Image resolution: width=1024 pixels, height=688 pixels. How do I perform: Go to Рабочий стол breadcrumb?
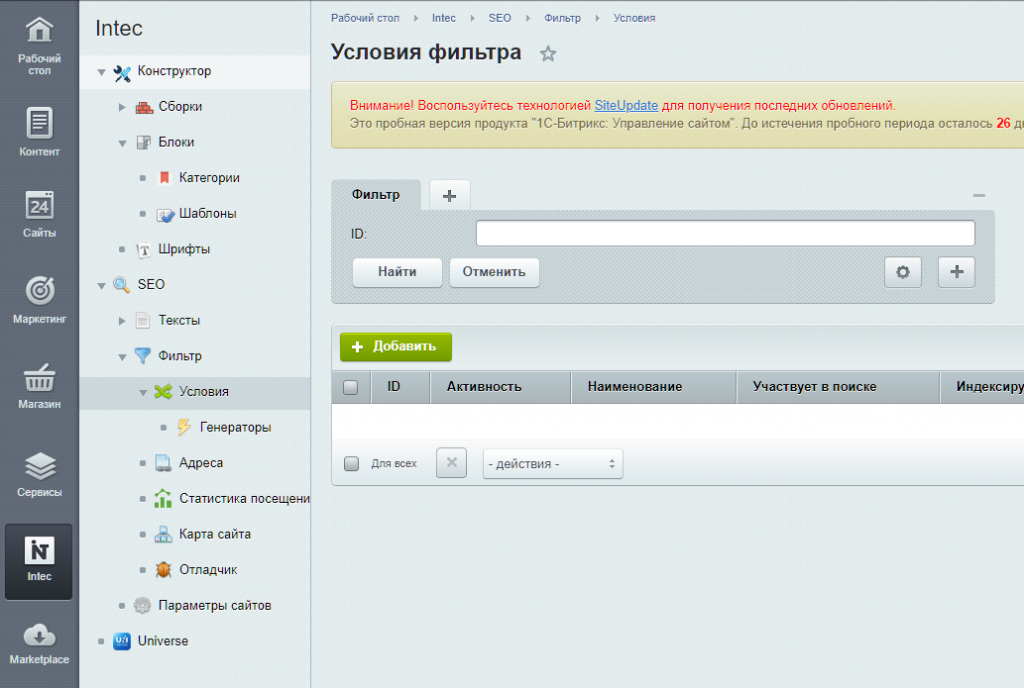coord(365,18)
